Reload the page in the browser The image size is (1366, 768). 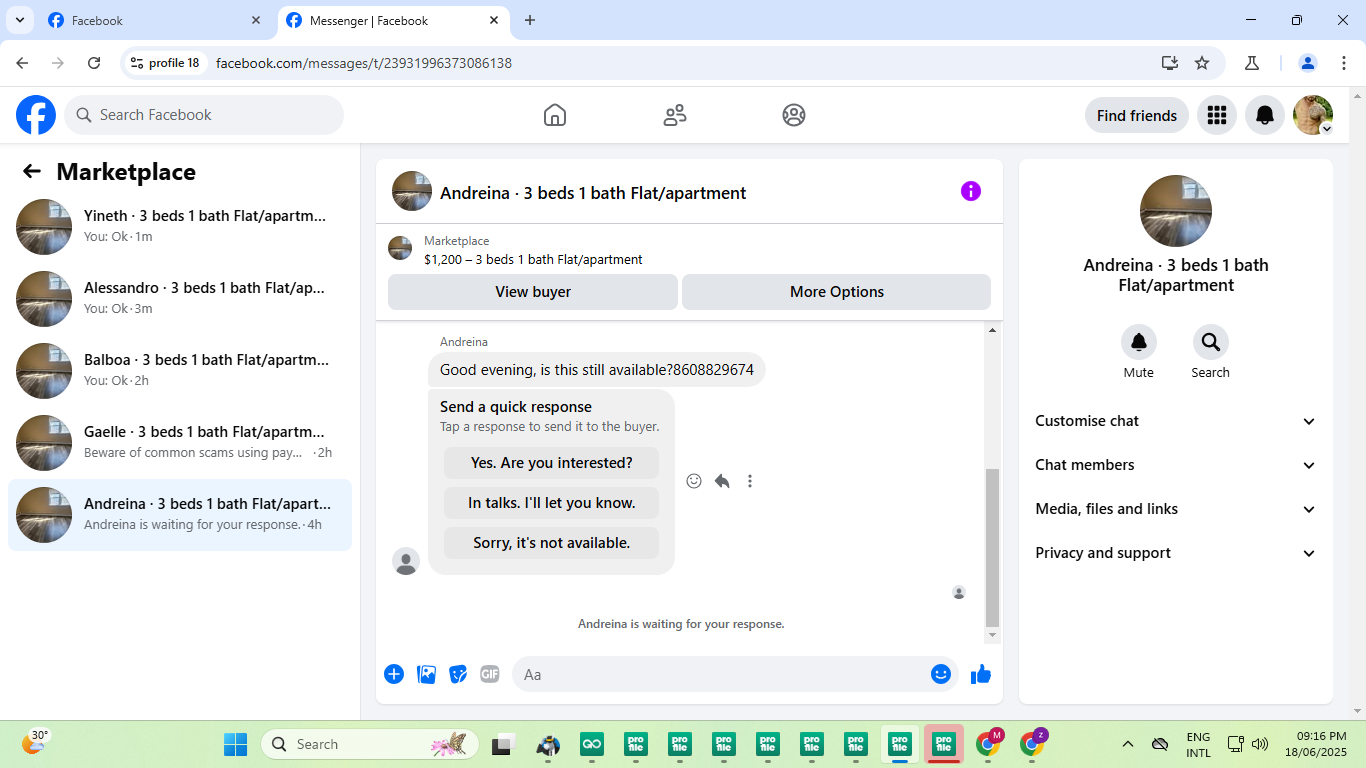(94, 63)
